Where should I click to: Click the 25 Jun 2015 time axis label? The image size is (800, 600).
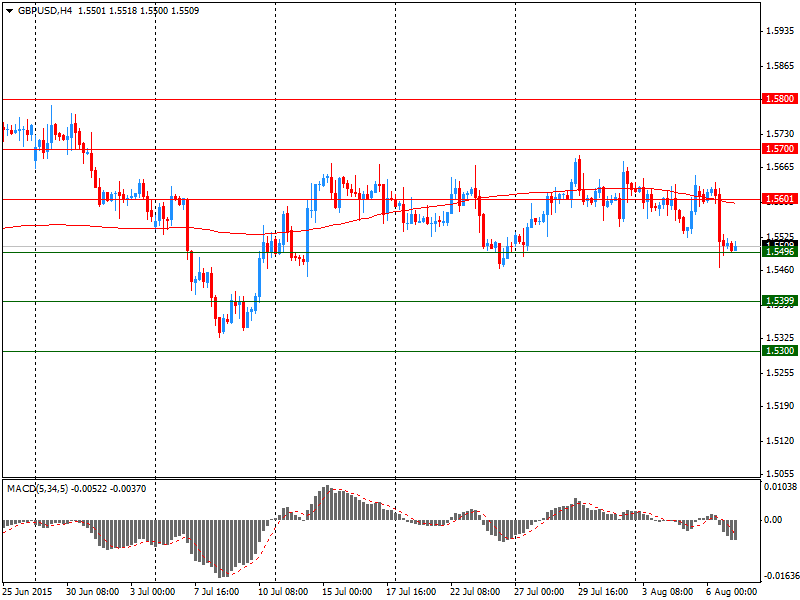coord(27,592)
